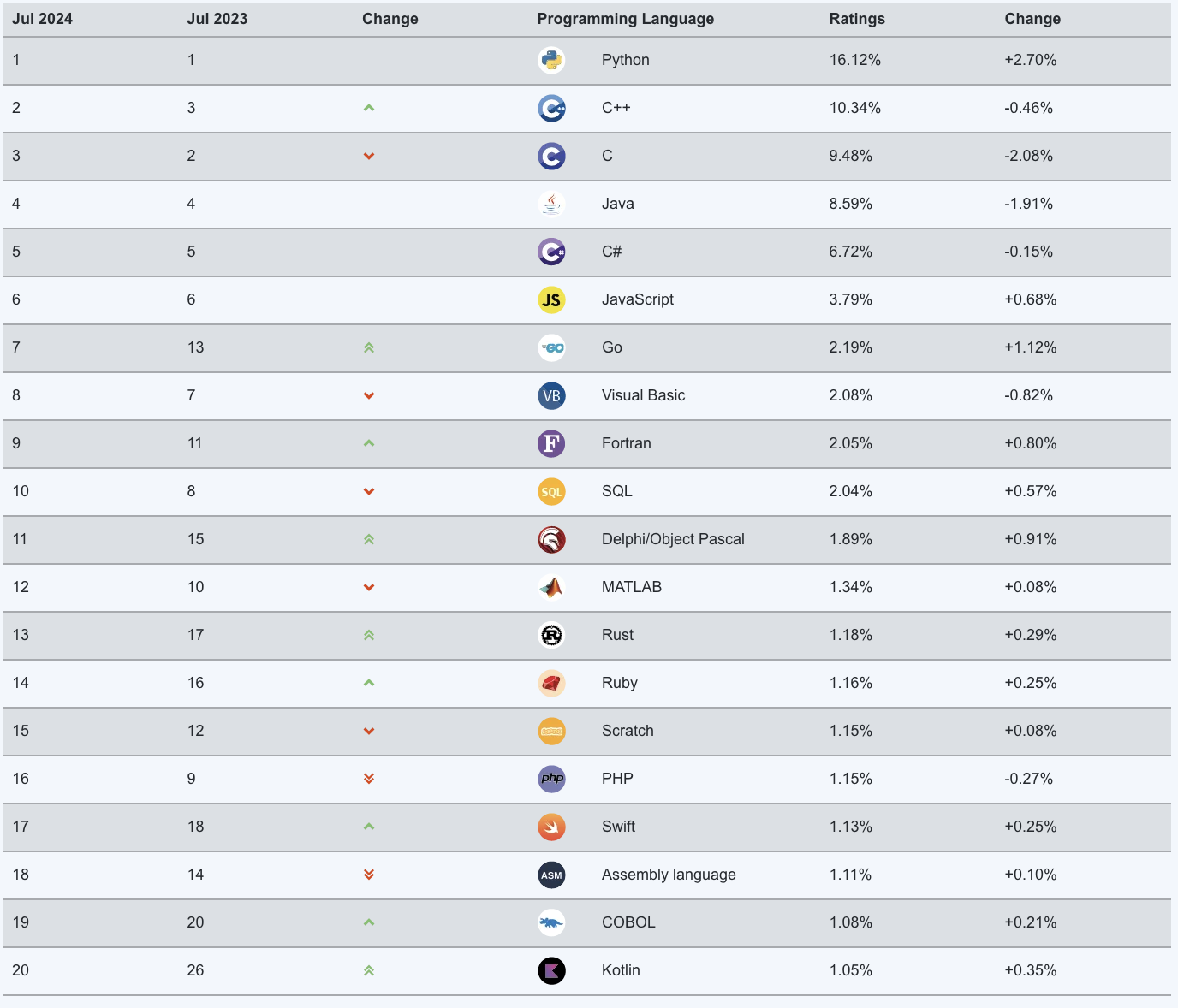Click the Visual Basic VB icon
Image resolution: width=1178 pixels, height=1008 pixels.
[x=551, y=395]
